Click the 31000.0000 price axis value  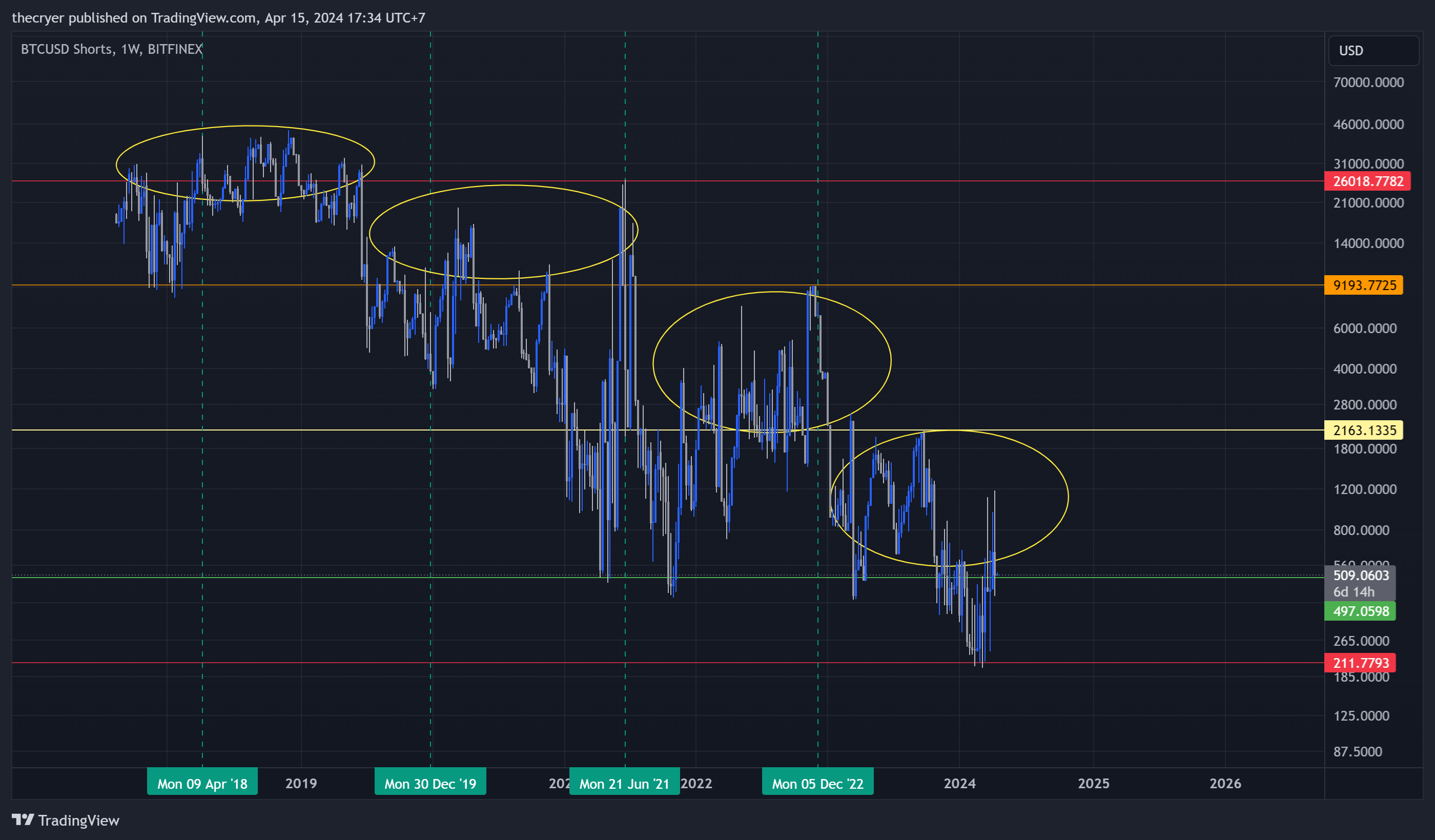pyautogui.click(x=1368, y=164)
